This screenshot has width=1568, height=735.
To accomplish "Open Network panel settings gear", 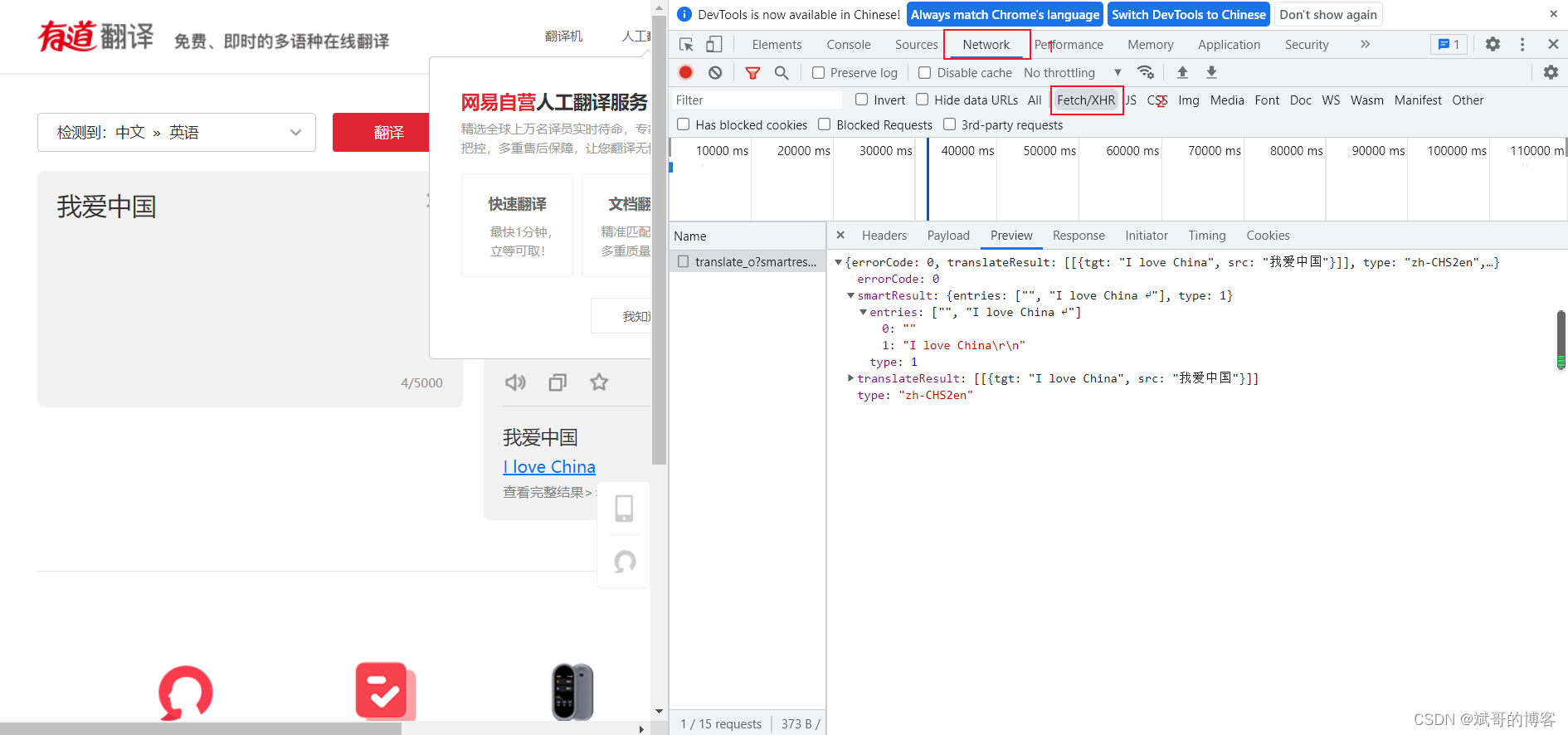I will point(1551,72).
